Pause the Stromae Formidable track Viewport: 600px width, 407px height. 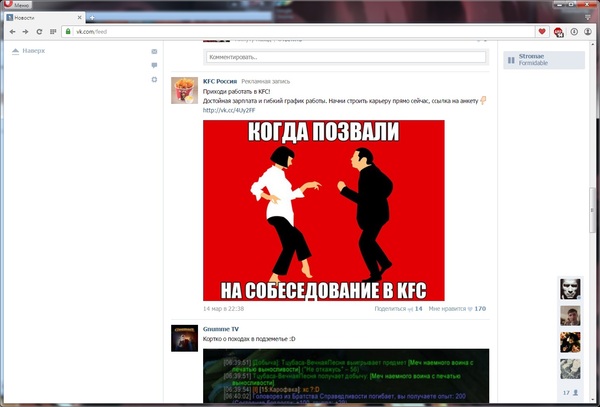pos(511,60)
